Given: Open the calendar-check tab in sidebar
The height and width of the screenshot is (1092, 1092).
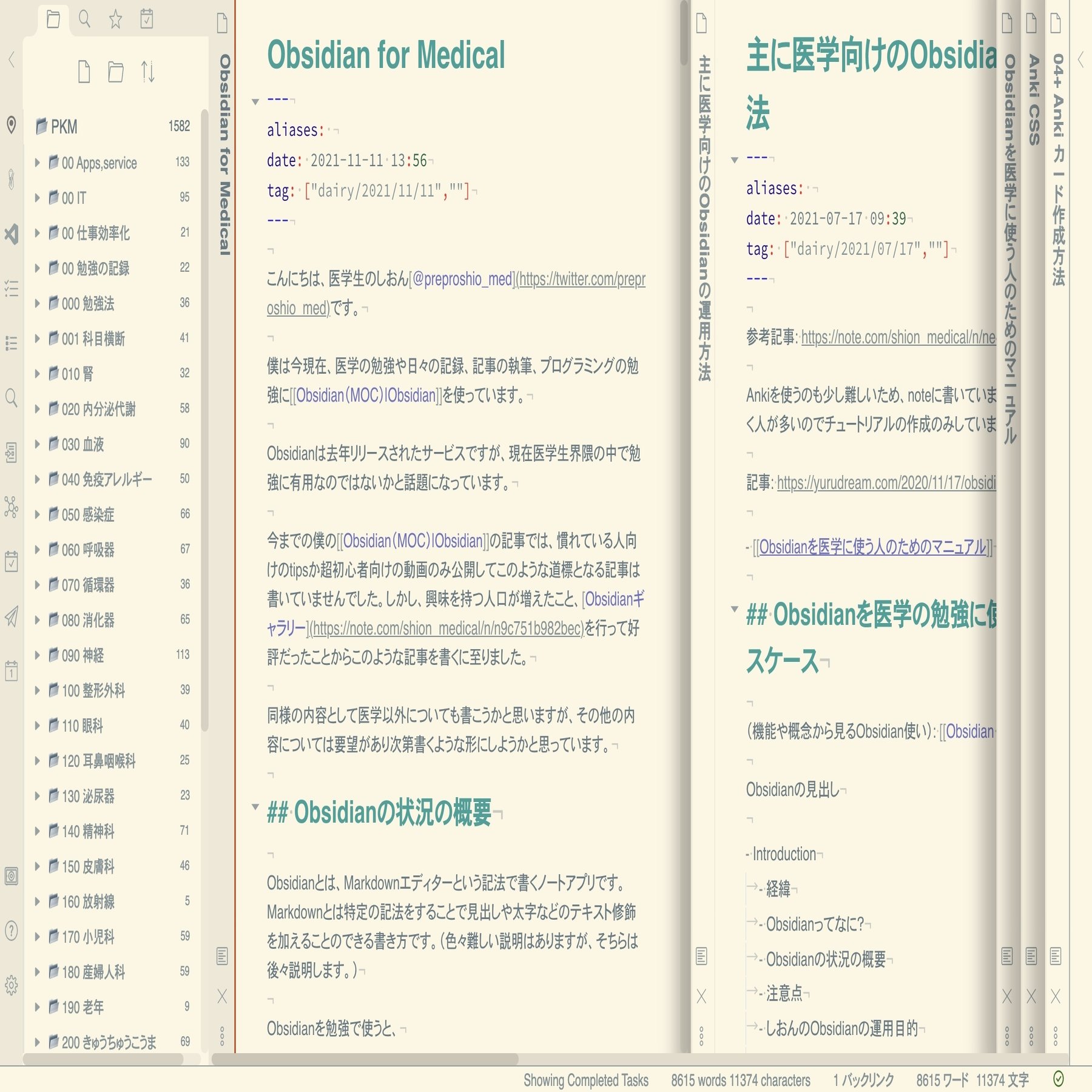Looking at the screenshot, I should [146, 19].
